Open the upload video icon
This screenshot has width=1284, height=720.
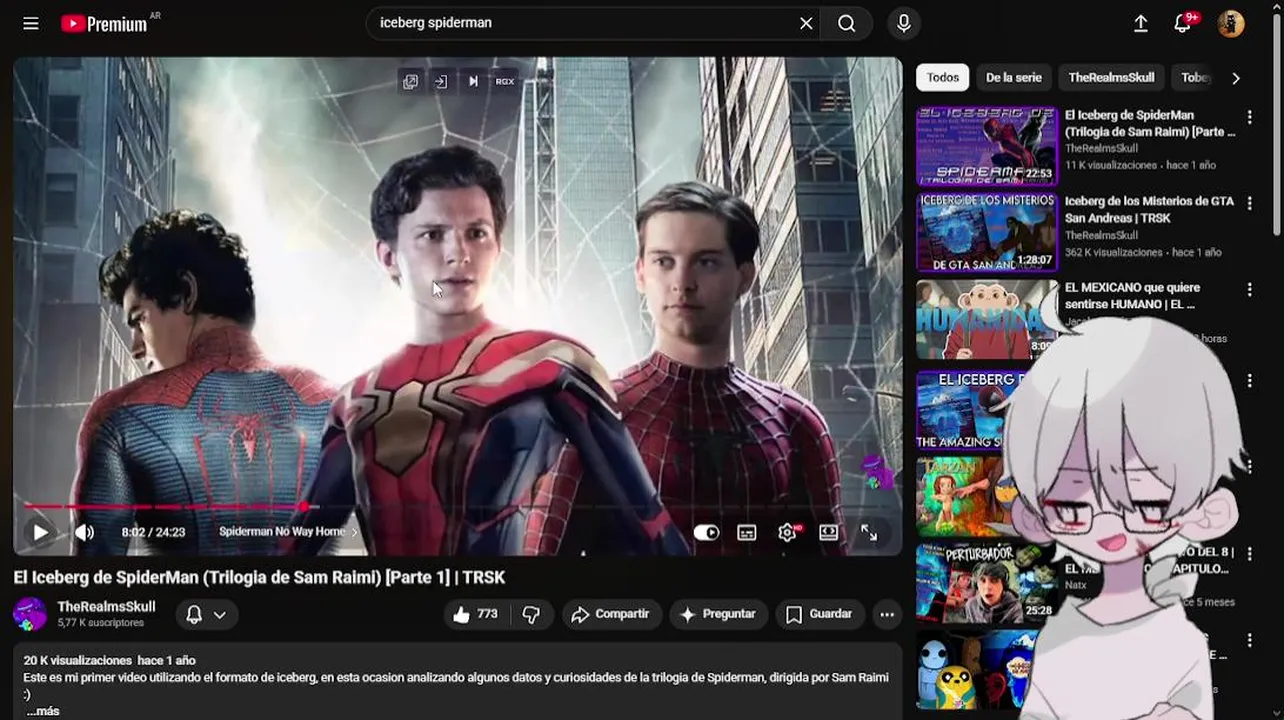point(1140,23)
